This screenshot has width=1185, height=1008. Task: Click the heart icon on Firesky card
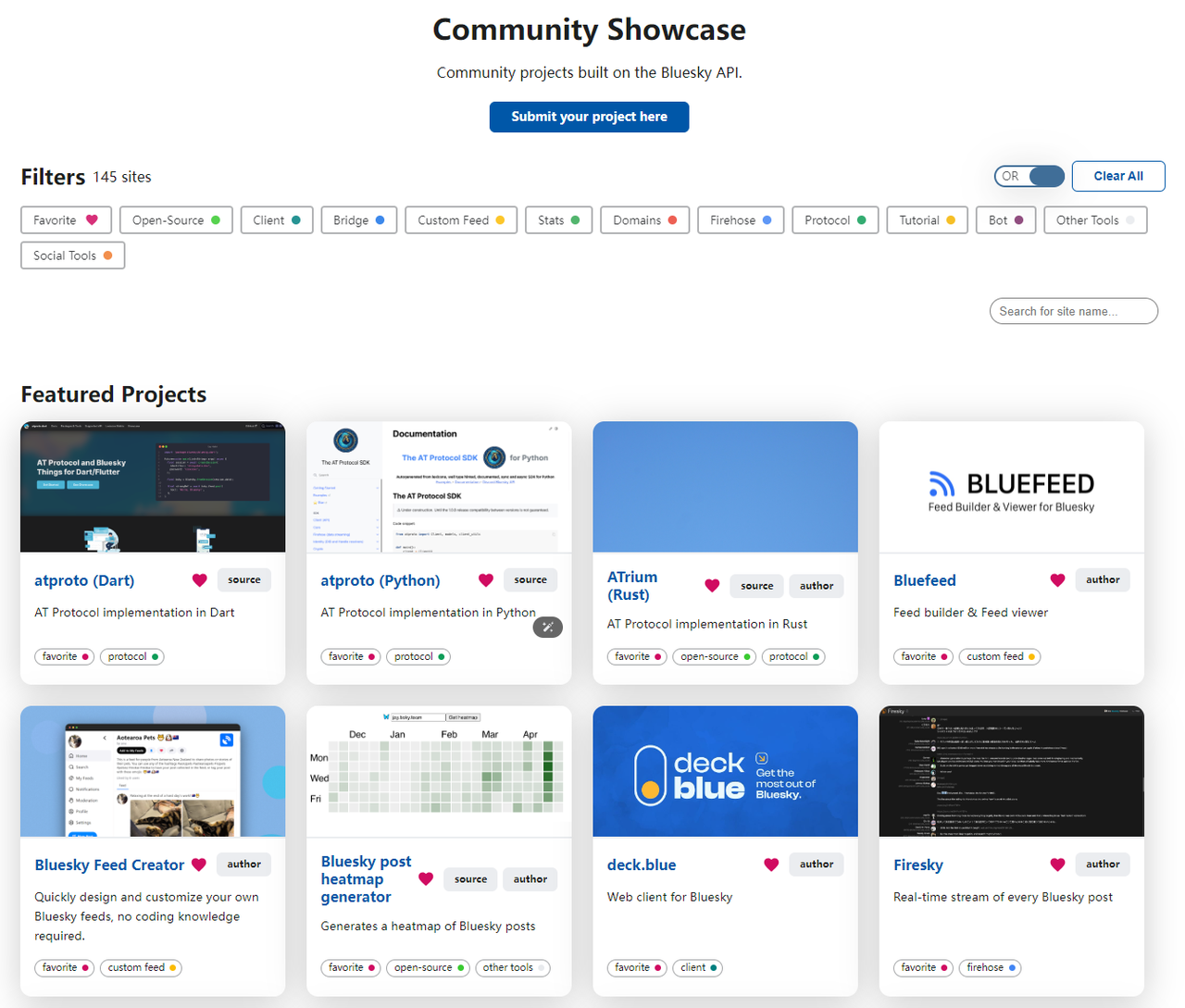1057,865
